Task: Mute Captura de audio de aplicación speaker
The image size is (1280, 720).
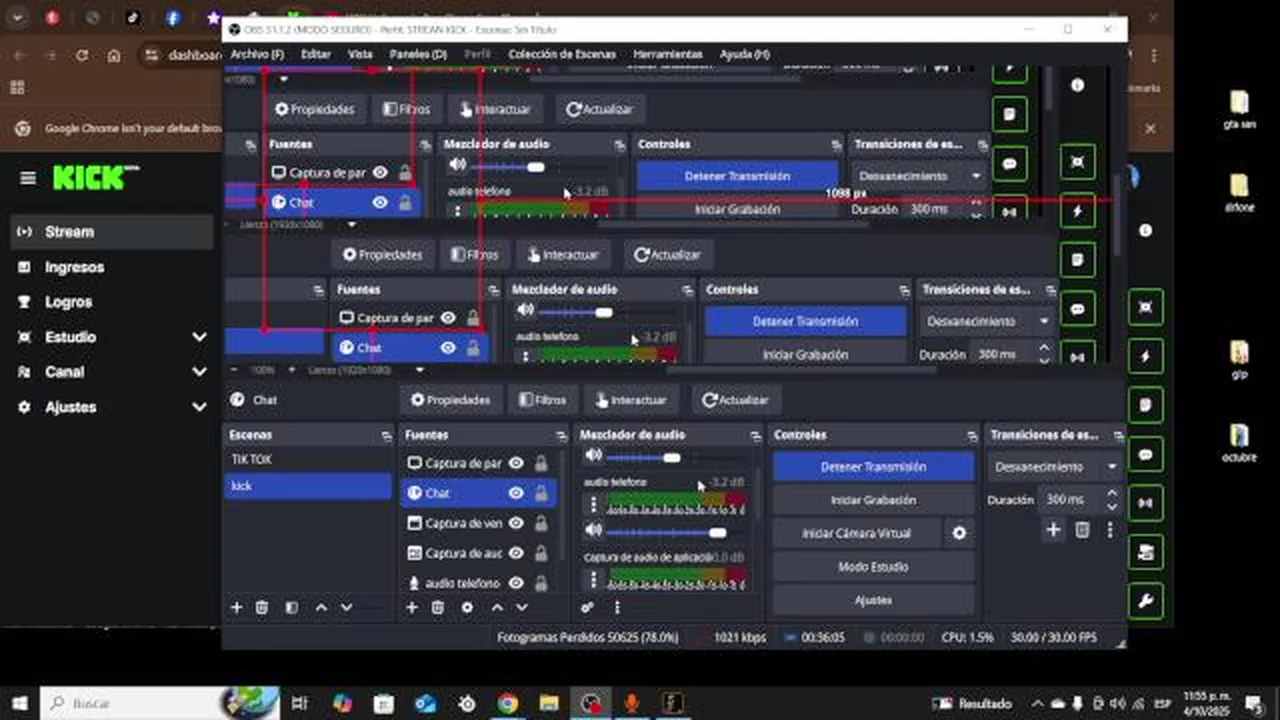Action: coord(594,531)
